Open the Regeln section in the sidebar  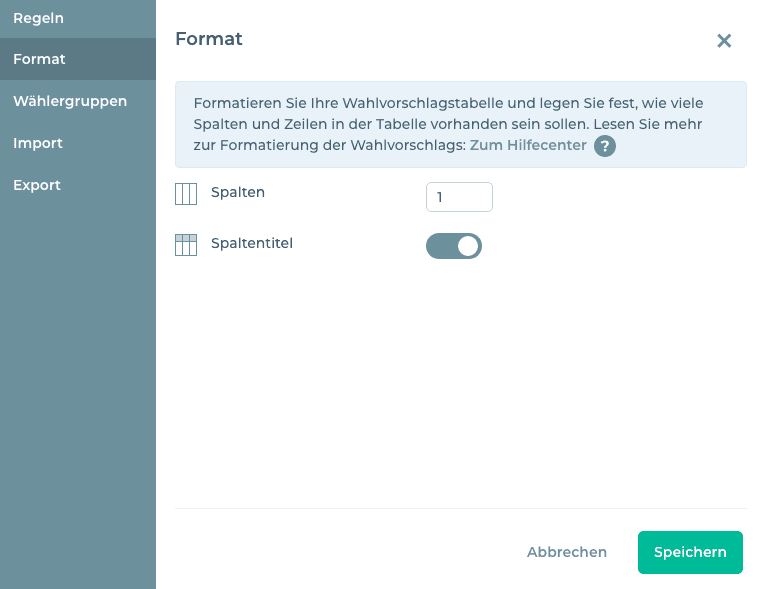[38, 17]
